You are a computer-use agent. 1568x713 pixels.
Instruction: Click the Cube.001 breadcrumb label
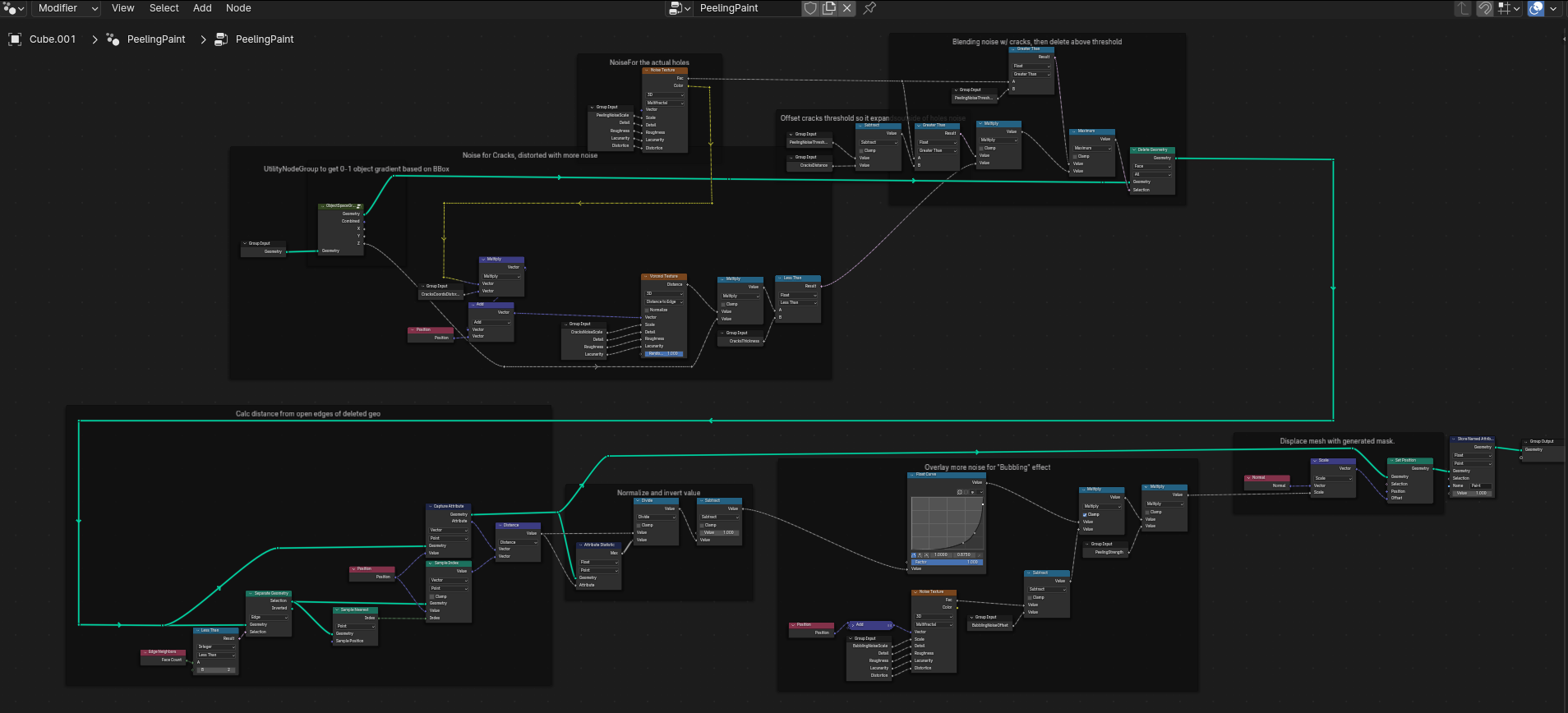(x=53, y=39)
